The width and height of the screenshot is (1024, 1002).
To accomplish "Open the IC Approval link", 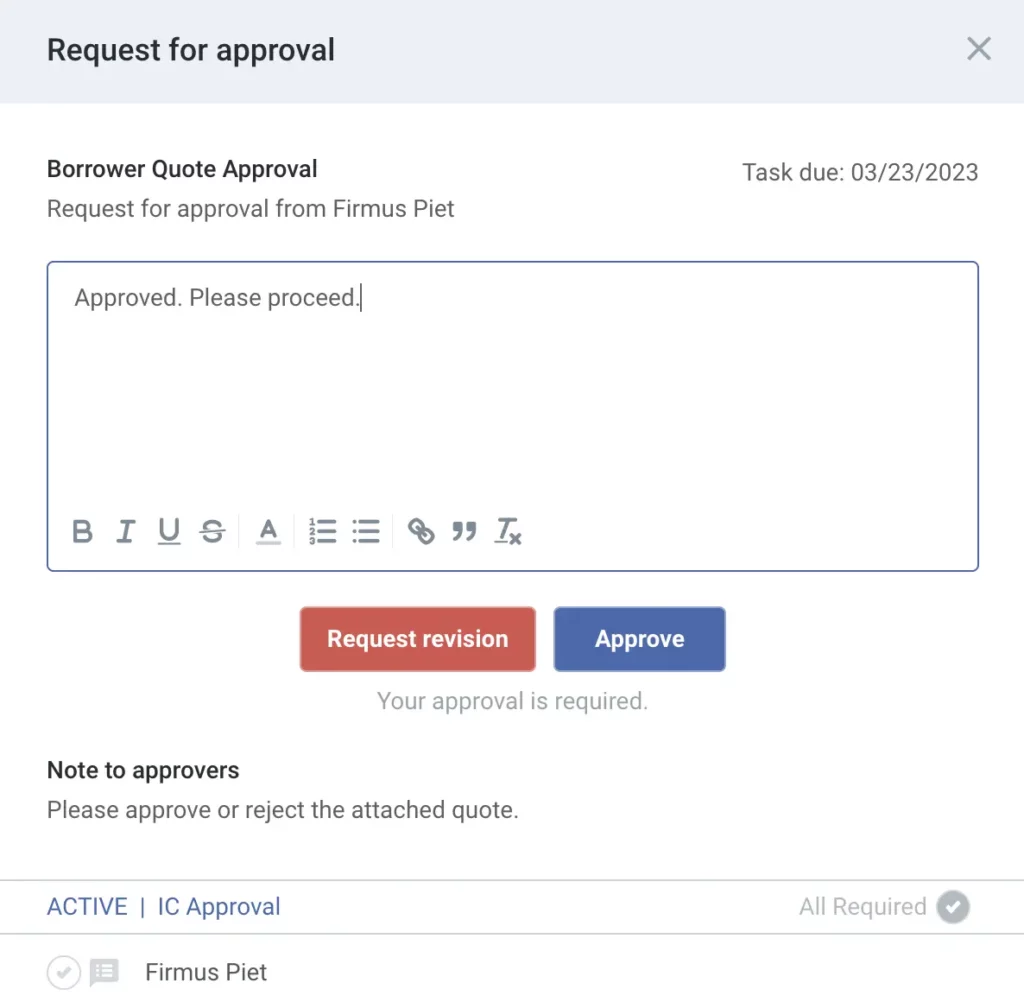I will click(218, 906).
